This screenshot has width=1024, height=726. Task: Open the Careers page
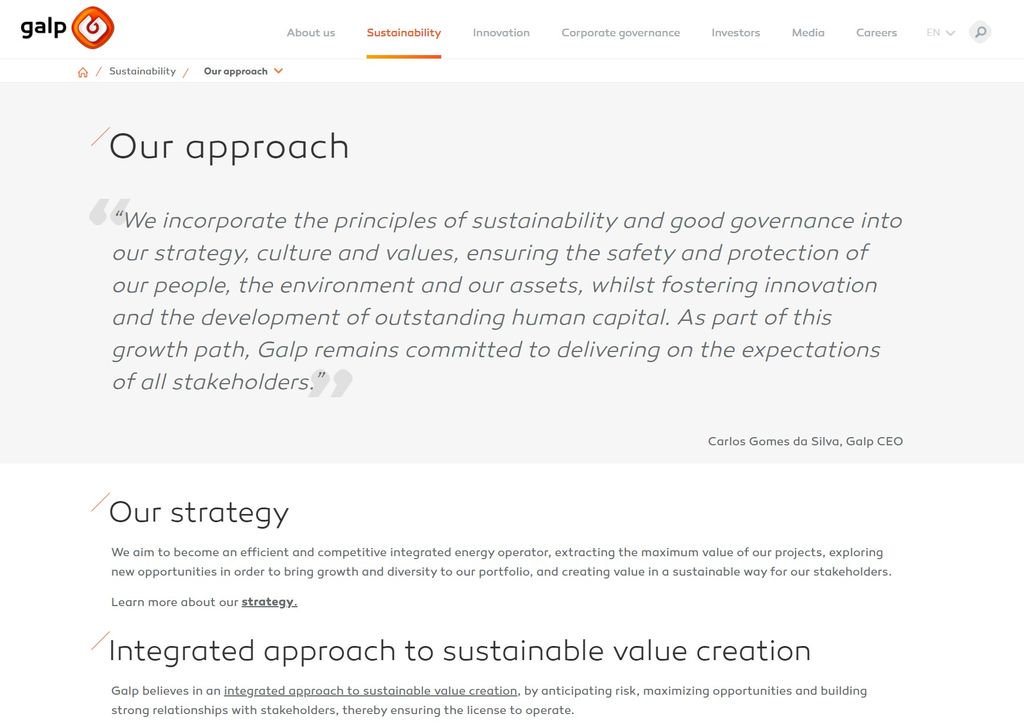tap(877, 33)
